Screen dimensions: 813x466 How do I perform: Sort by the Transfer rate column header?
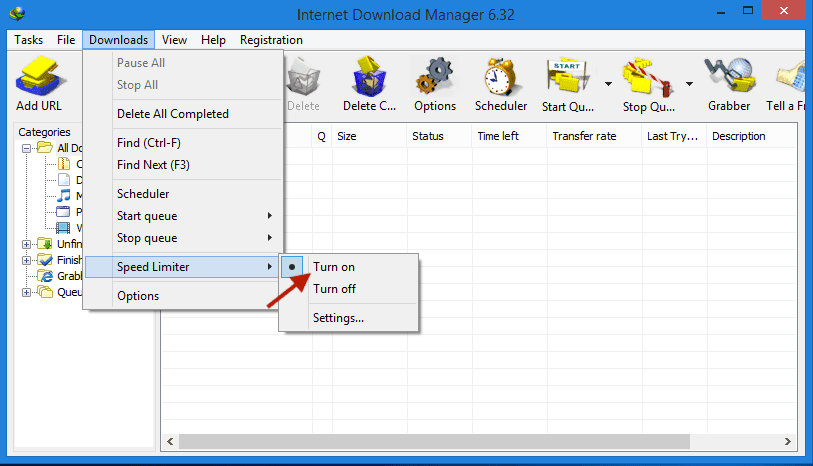(x=595, y=136)
